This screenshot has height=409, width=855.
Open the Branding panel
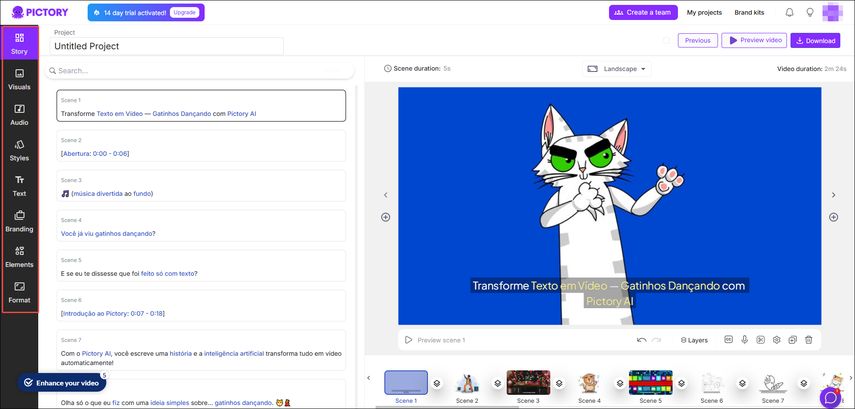[19, 221]
